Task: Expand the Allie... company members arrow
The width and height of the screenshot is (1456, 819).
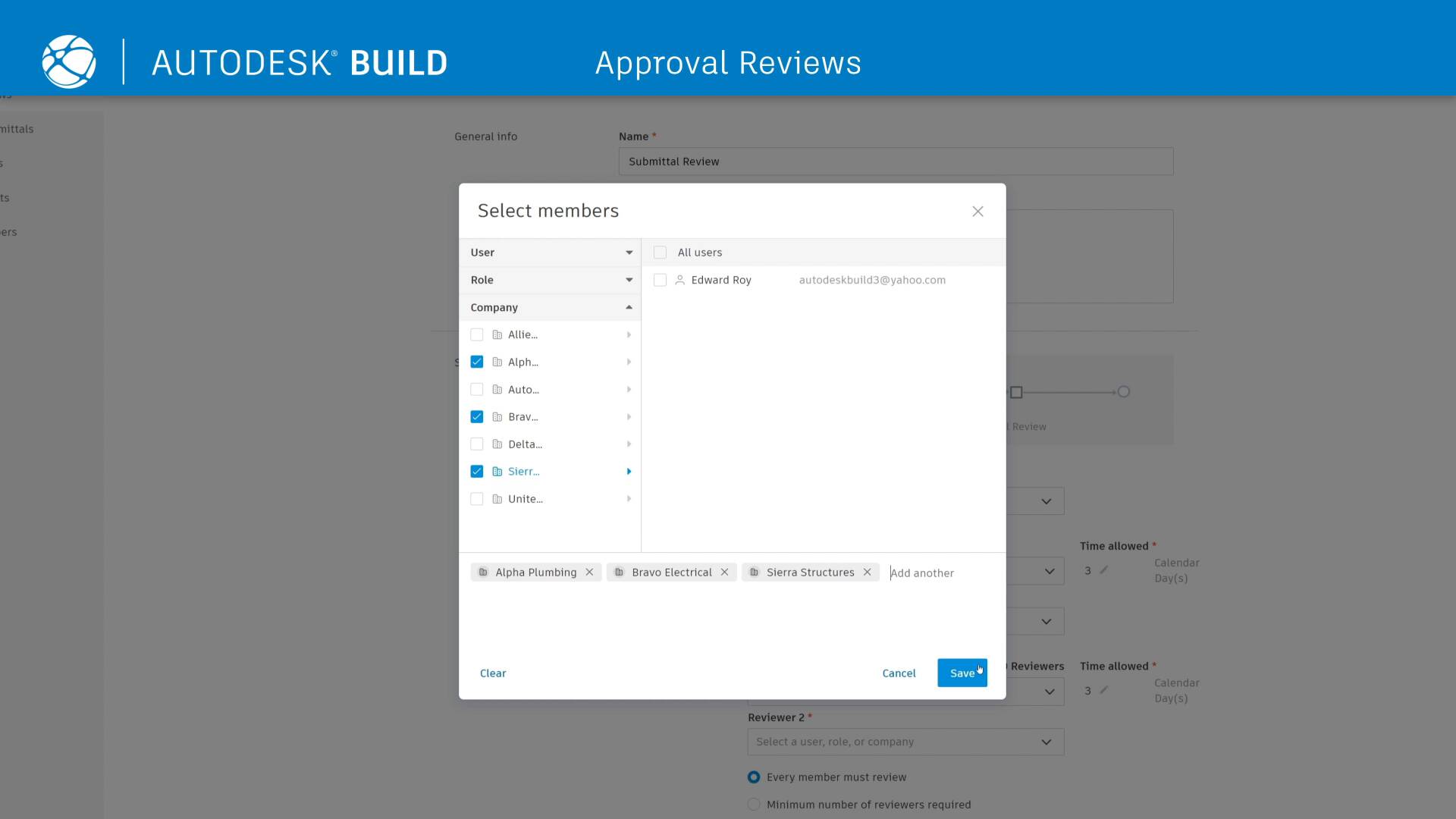Action: 629,334
